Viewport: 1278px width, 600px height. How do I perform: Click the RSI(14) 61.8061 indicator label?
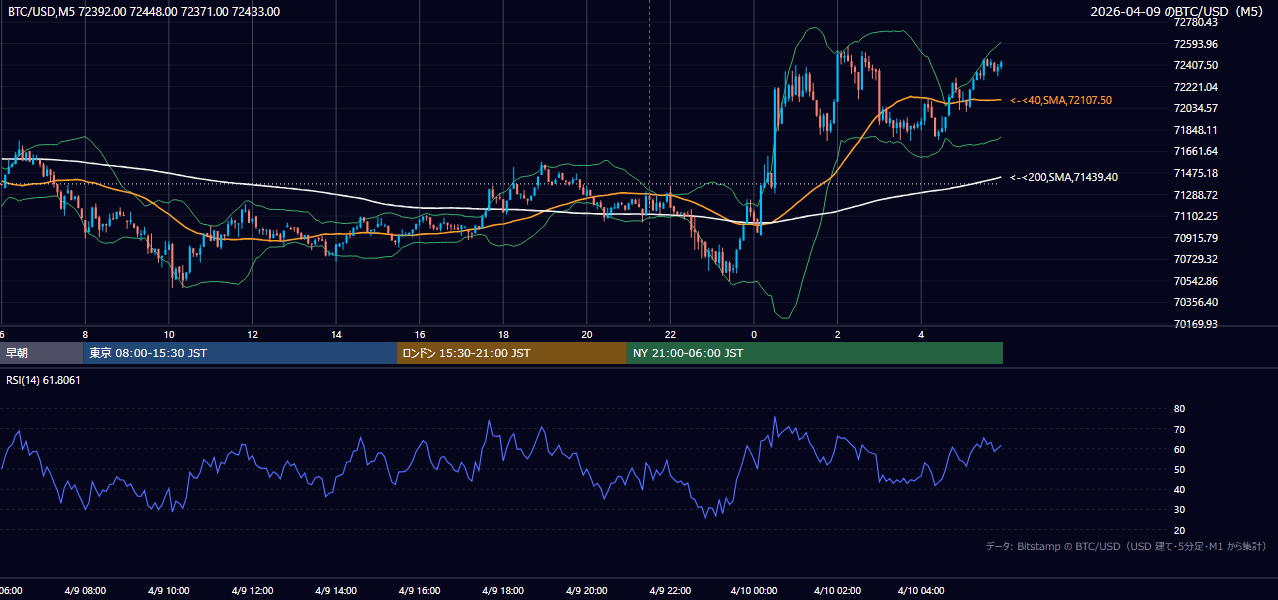44,380
